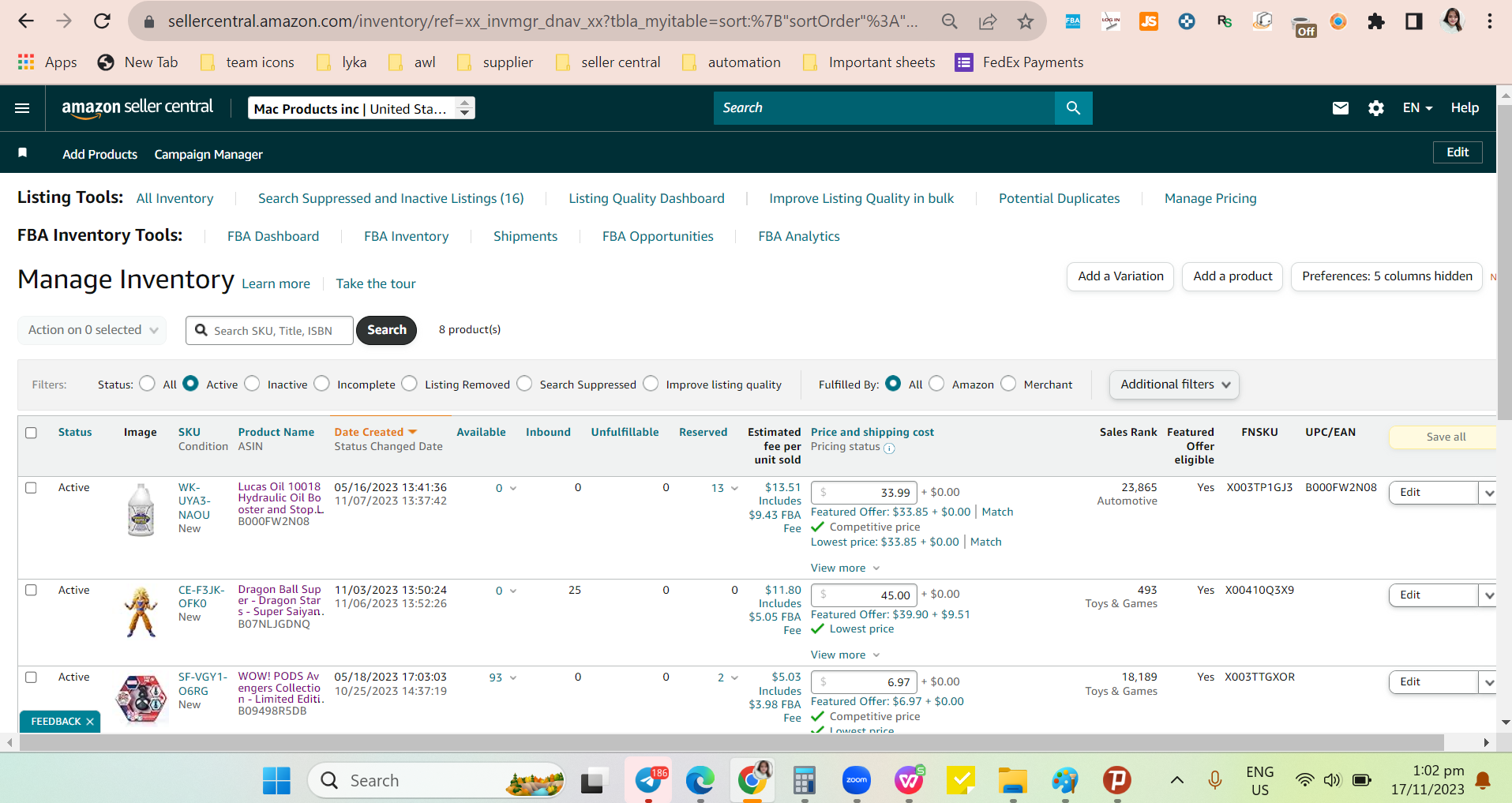This screenshot has height=803, width=1512.
Task: Click the bookmark flag icon in navigation bar
Action: 23,153
